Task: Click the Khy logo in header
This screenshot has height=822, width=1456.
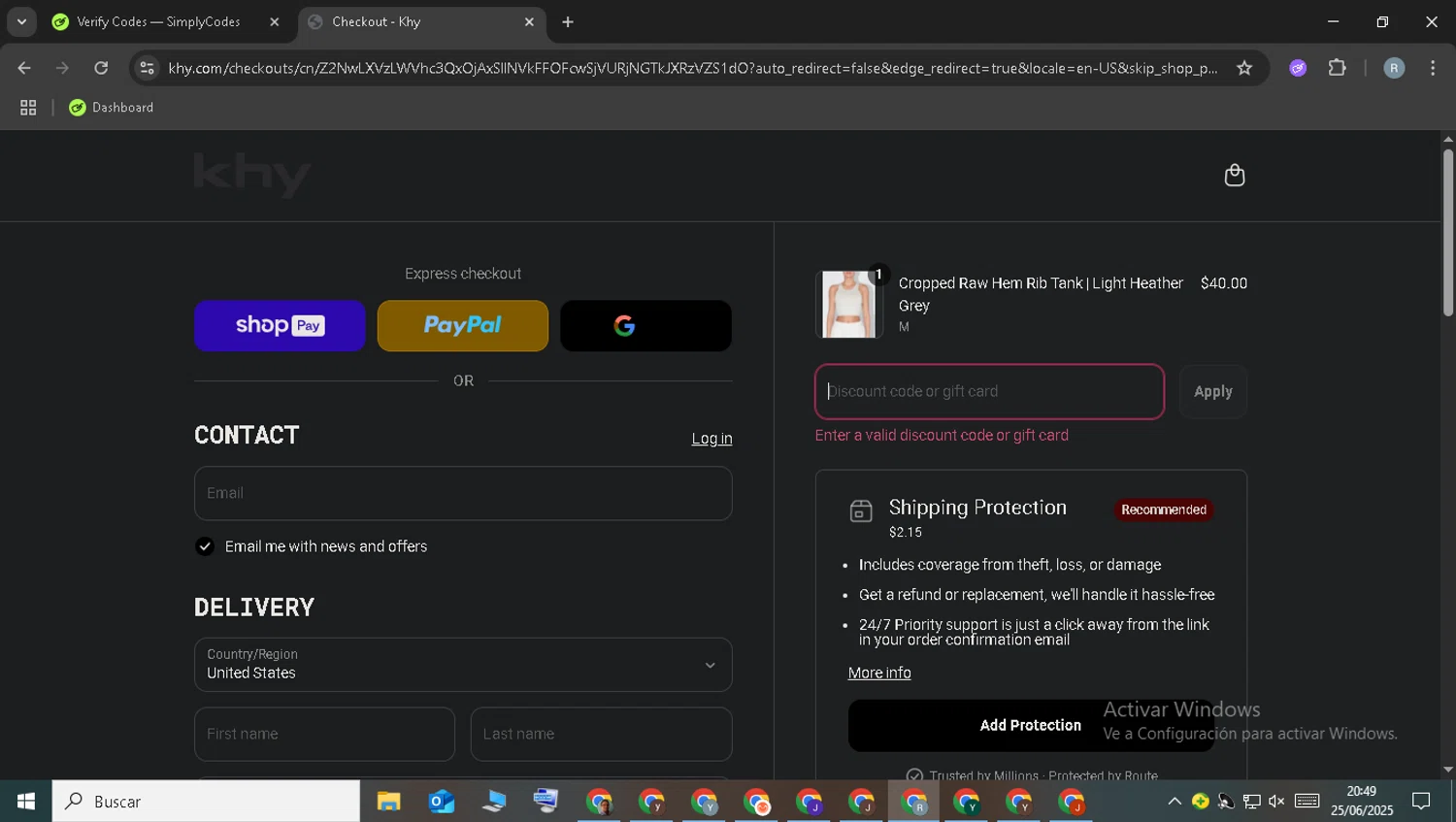Action: pyautogui.click(x=252, y=175)
